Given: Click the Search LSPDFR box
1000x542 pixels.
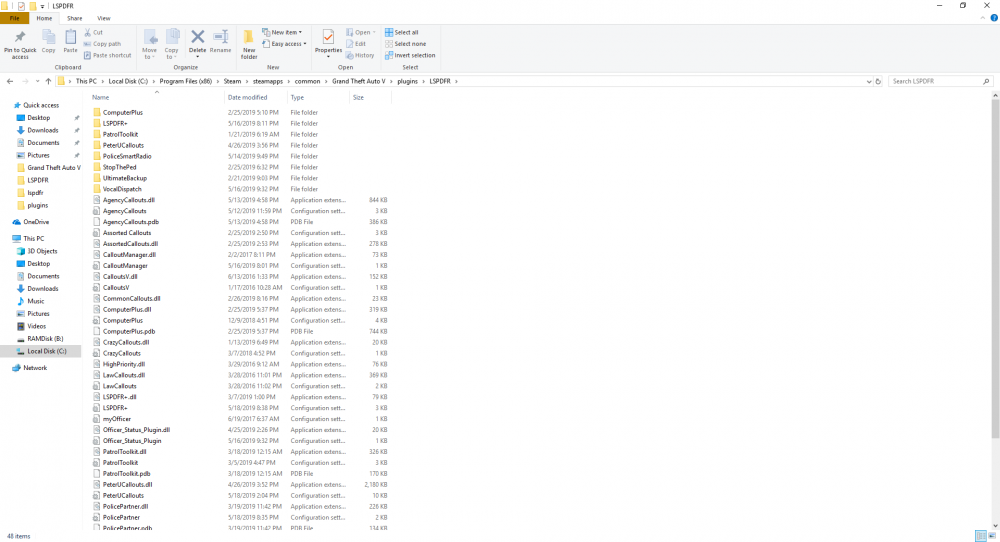Looking at the screenshot, I should [936, 82].
